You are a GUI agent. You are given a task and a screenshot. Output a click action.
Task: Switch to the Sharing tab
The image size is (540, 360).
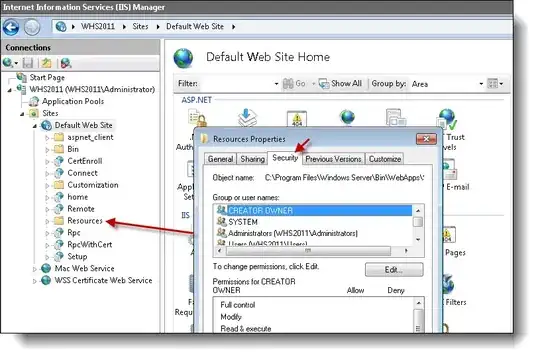(252, 159)
